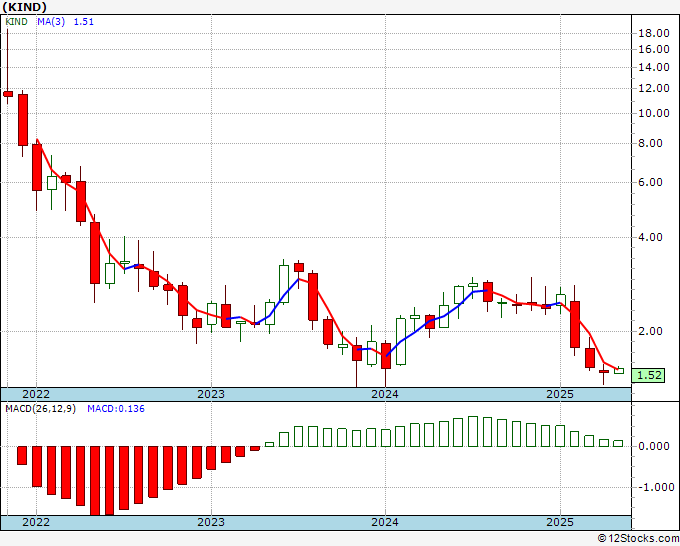Click the latest green candle near 1.52
This screenshot has height=546, width=680.
(x=618, y=370)
